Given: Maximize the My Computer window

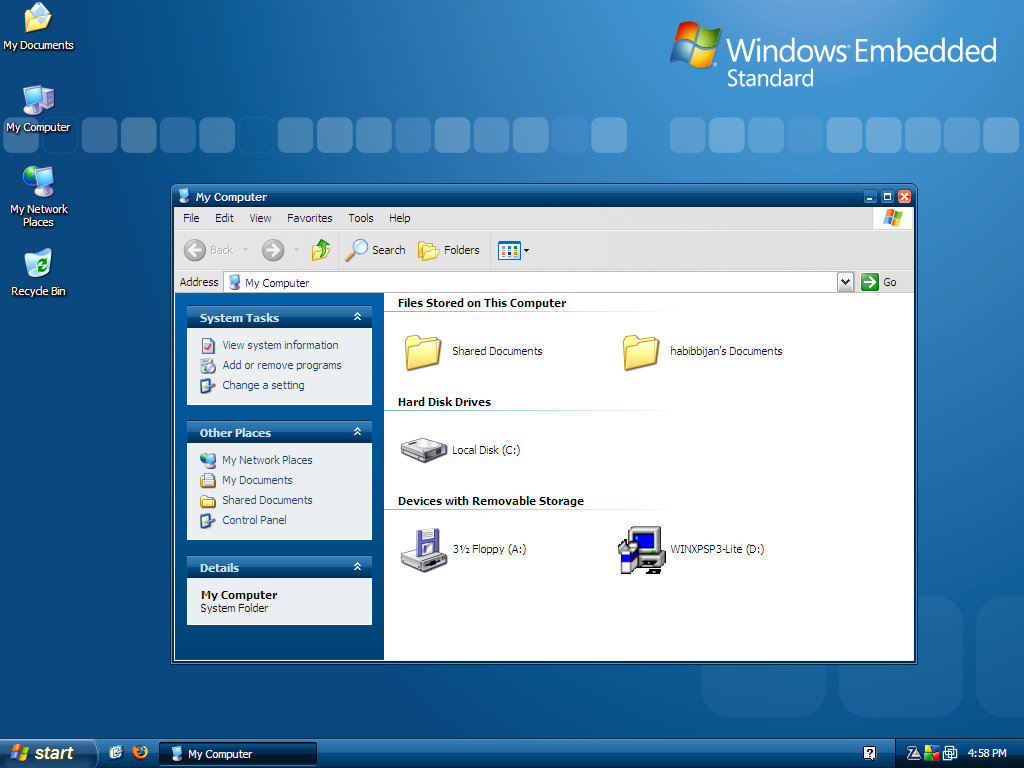Looking at the screenshot, I should coord(887,197).
